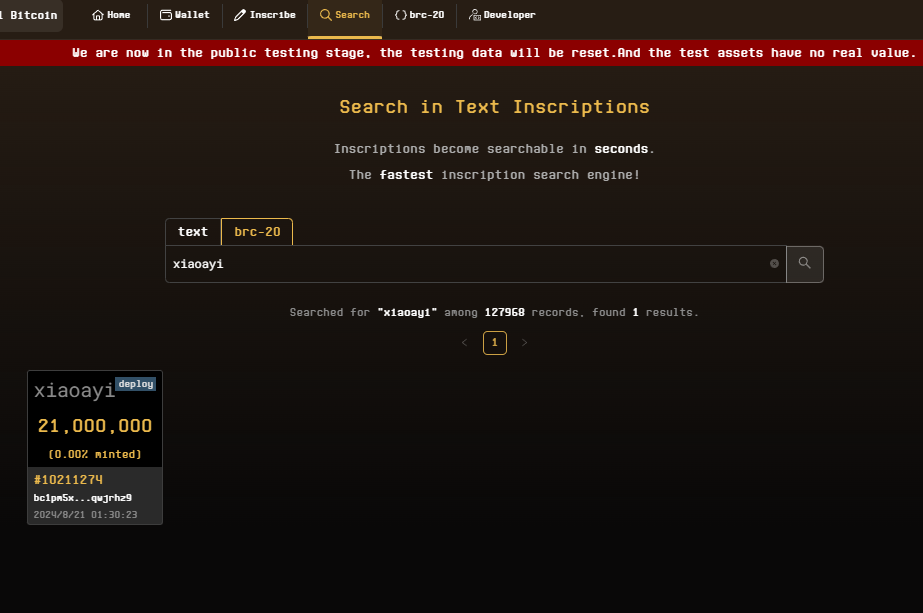
Task: Click the (0.00% minted) label
Action: point(95,454)
